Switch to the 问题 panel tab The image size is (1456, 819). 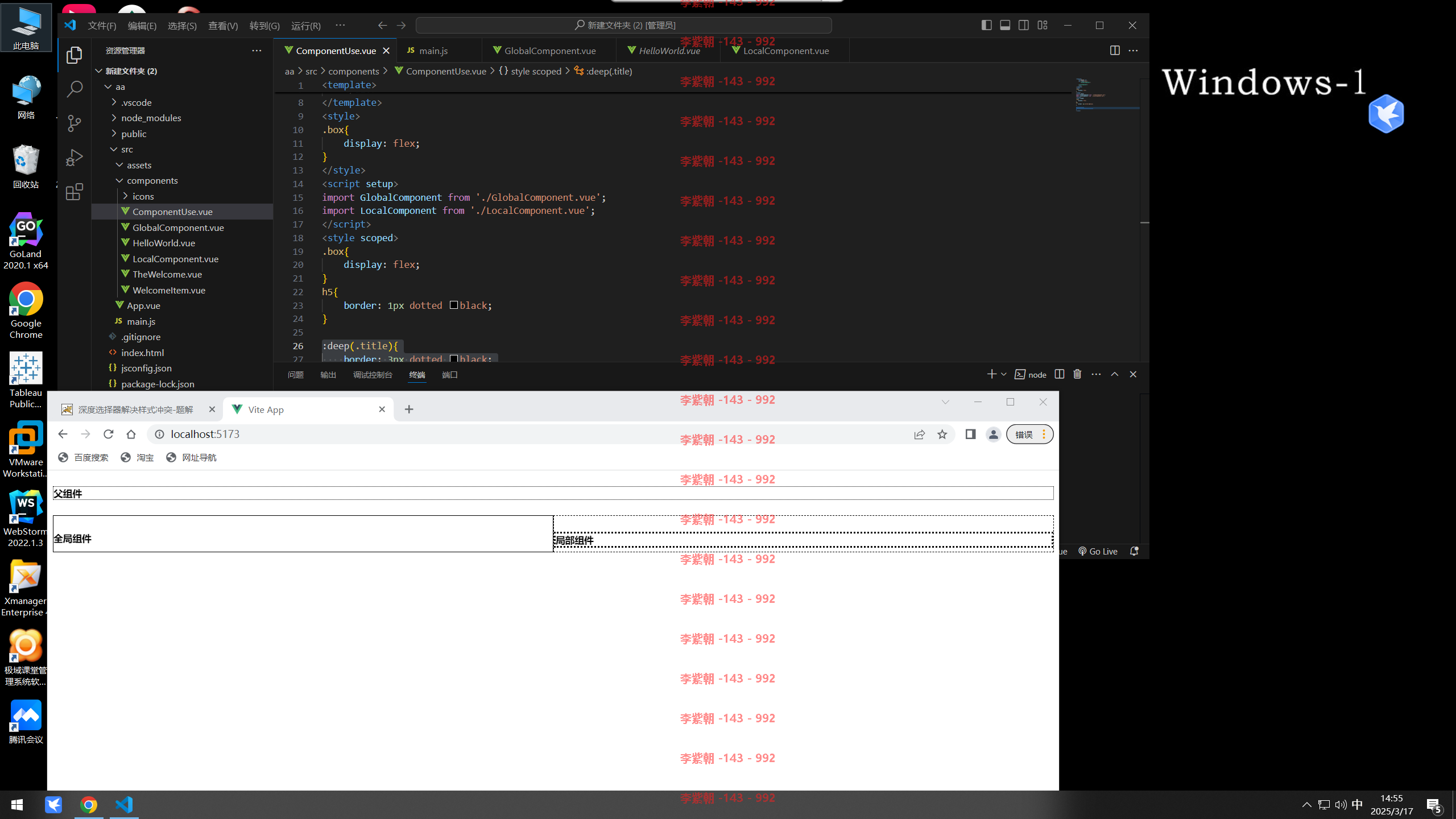(x=296, y=375)
